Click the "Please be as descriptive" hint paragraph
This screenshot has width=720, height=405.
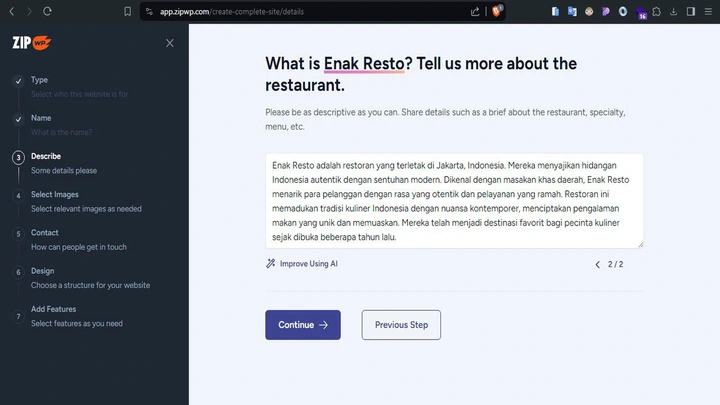445,119
